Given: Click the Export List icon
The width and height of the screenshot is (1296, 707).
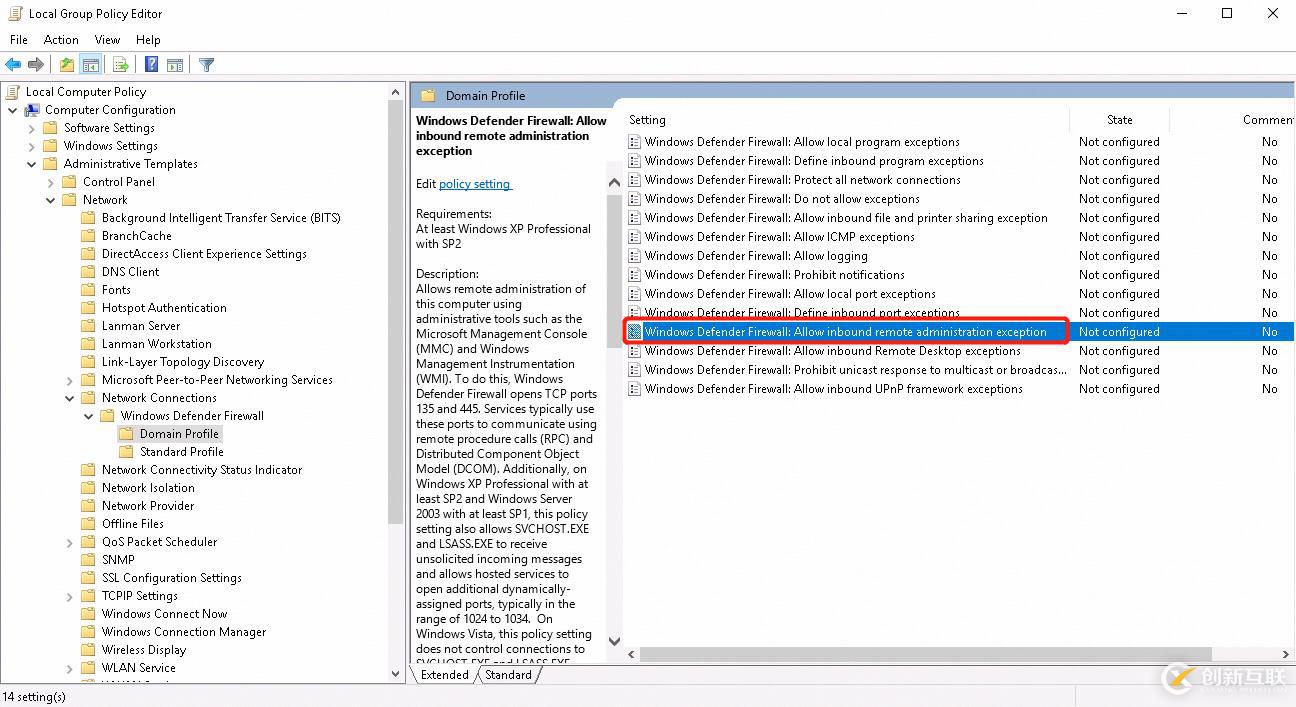Looking at the screenshot, I should click(x=120, y=64).
